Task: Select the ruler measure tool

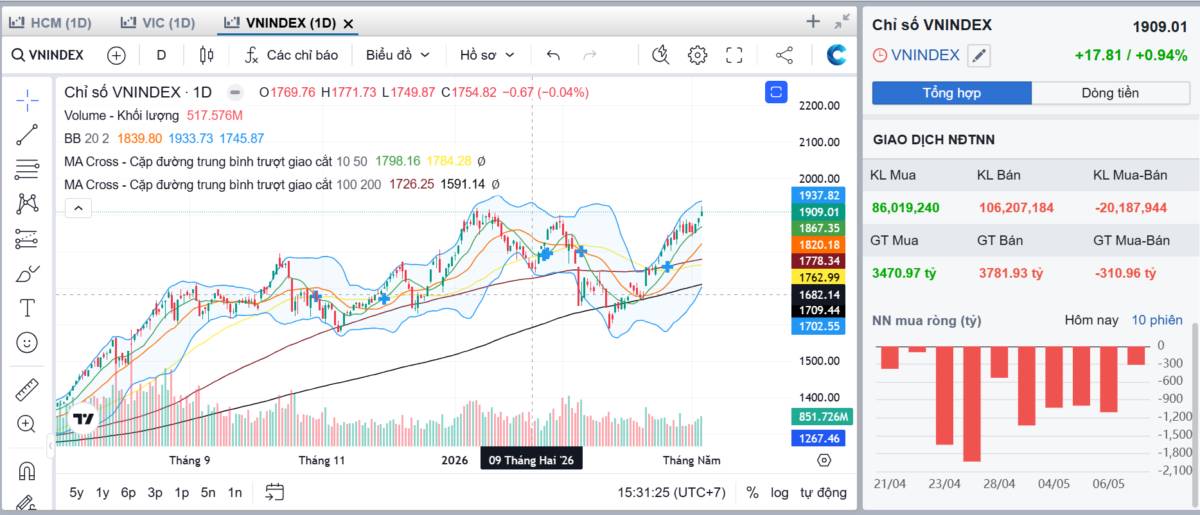Action: coord(27,389)
